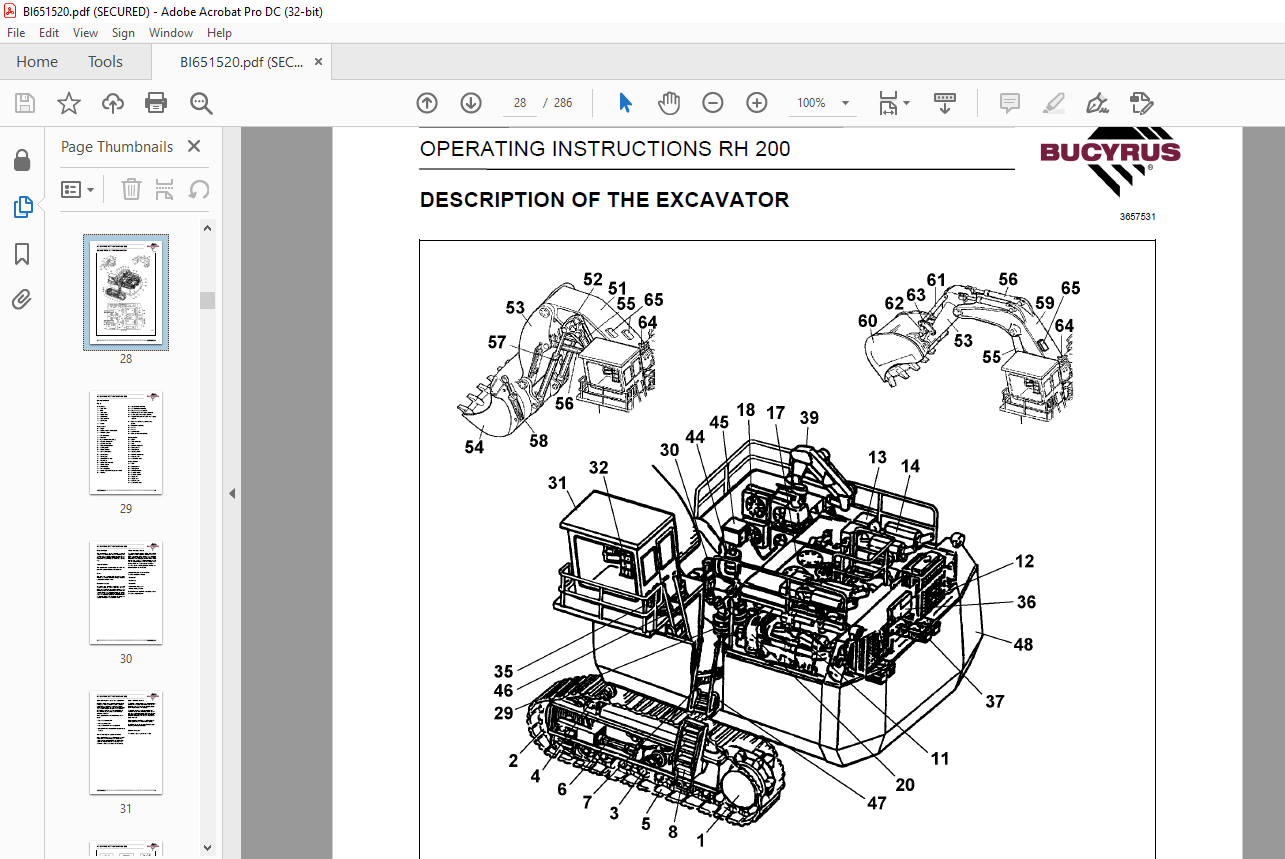Click the Page Thumbnails panel title
This screenshot has width=1285, height=859.
(117, 146)
